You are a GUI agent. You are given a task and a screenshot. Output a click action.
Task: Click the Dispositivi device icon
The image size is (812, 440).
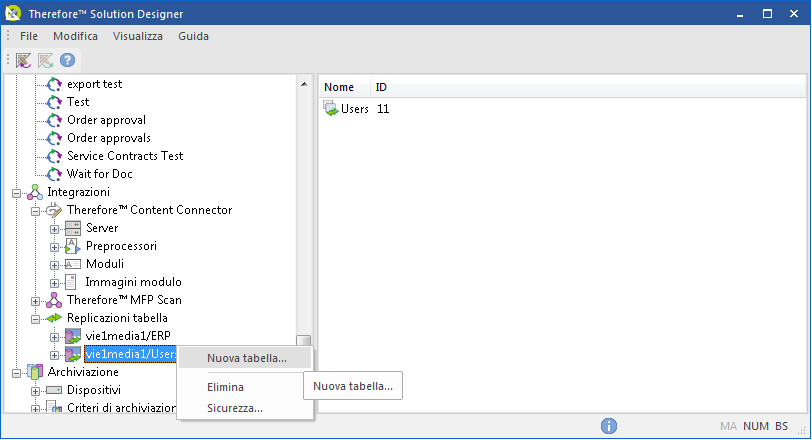click(54, 390)
